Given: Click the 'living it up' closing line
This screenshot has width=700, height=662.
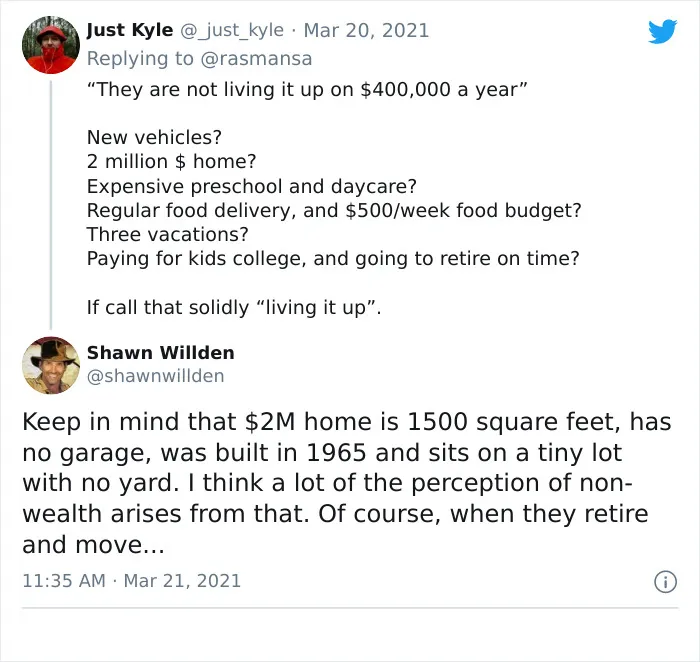Looking at the screenshot, I should click(234, 308).
